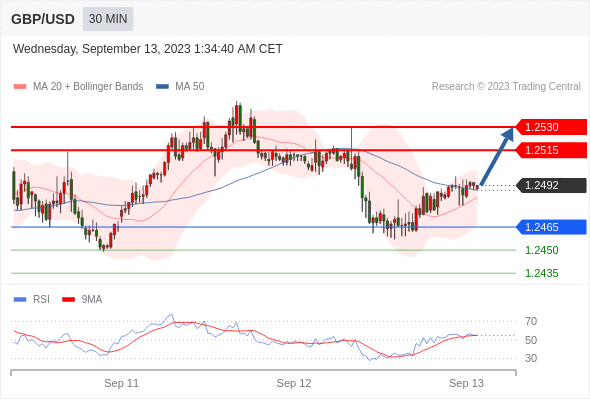This screenshot has height=400, width=590.
Task: Click the red 9MA legend swatch
Action: tap(68, 300)
